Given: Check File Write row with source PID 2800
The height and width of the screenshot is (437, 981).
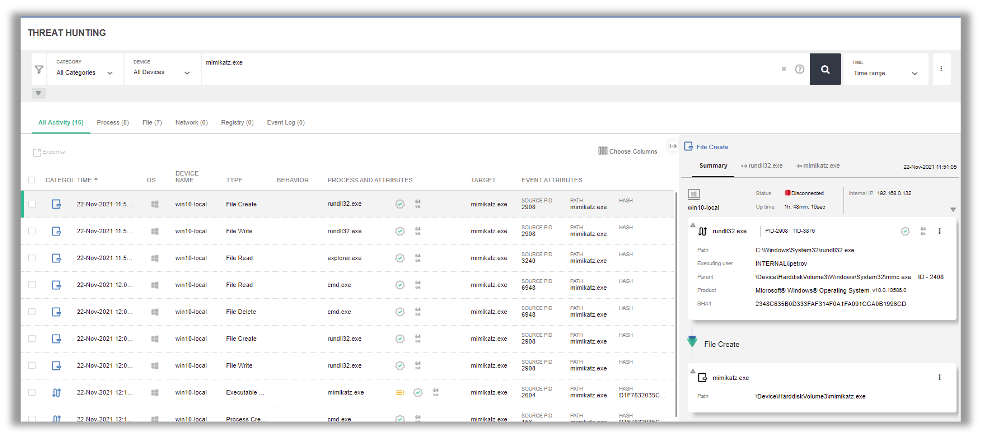Looking at the screenshot, I should tap(31, 366).
